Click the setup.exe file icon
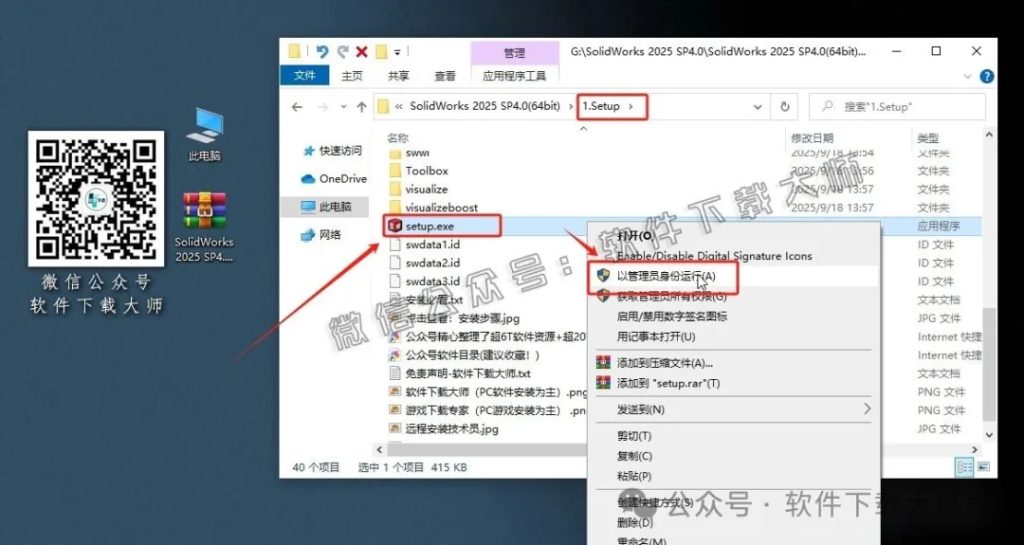The image size is (1024, 545). tap(394, 226)
